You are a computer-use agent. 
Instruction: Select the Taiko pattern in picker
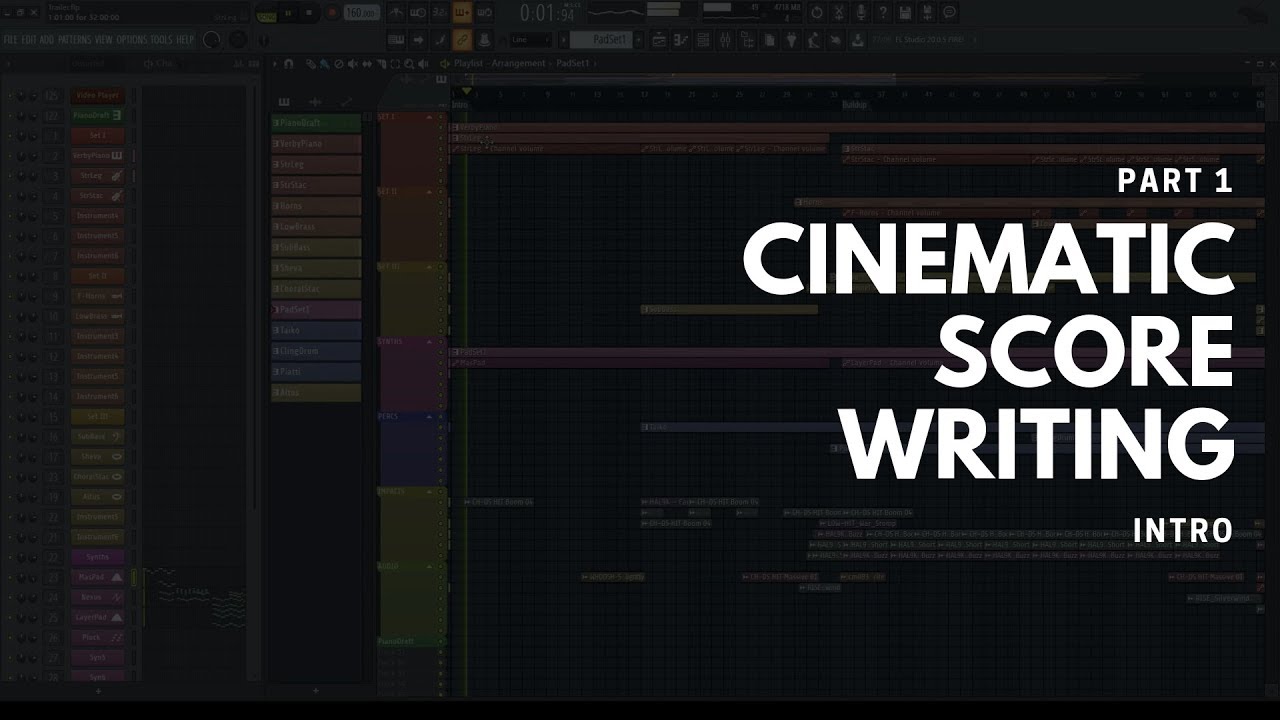point(316,330)
